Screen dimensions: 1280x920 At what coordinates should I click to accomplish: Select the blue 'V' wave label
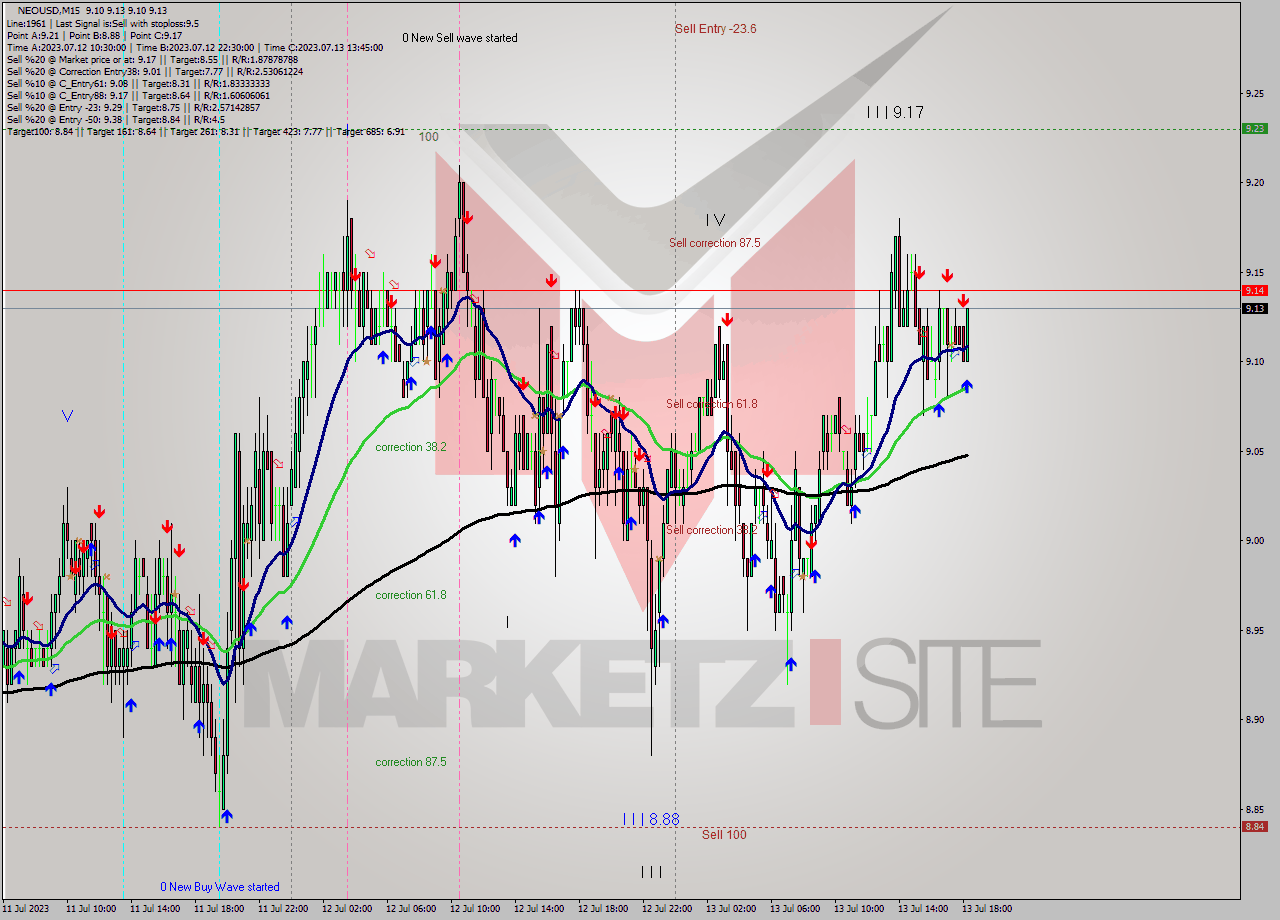point(67,415)
